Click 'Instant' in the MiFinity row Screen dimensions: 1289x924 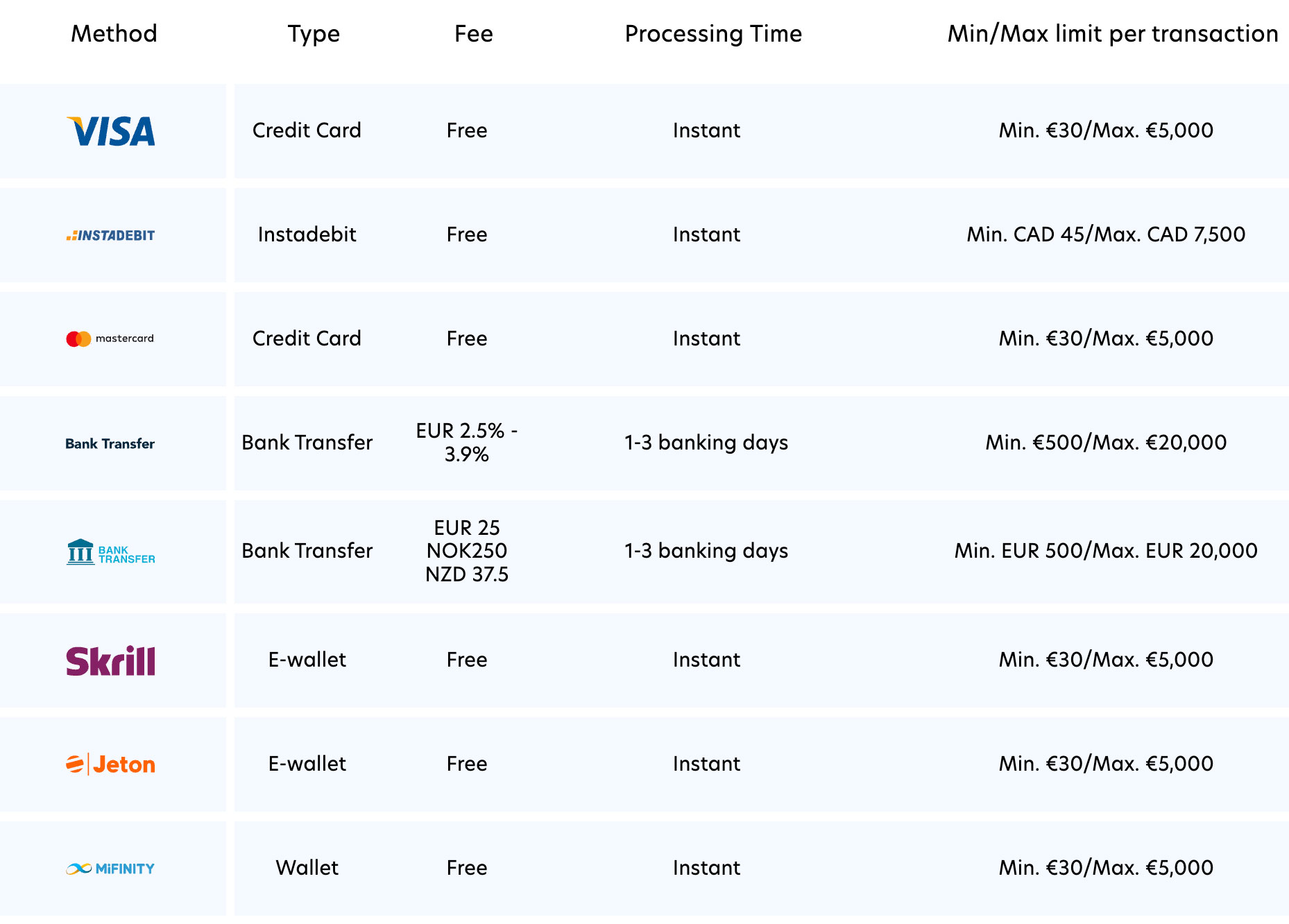click(706, 868)
